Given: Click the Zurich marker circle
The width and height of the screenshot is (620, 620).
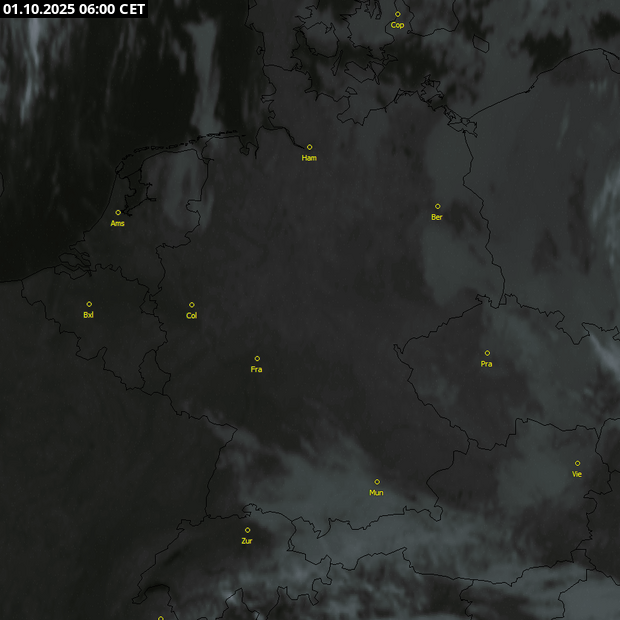Looking at the screenshot, I should [247, 530].
